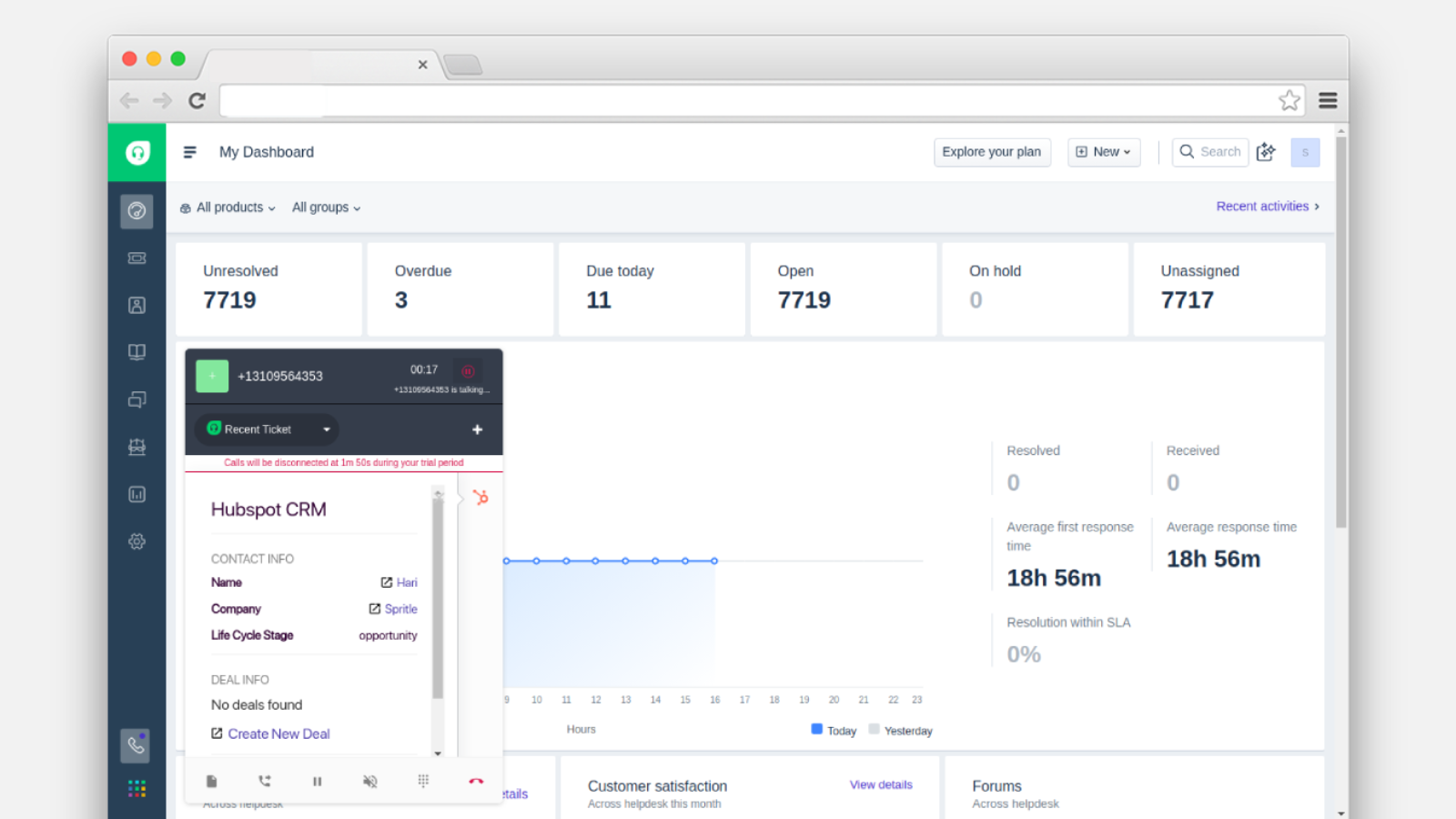Open the browser menu at top right
1456x819 pixels.
(x=1328, y=100)
